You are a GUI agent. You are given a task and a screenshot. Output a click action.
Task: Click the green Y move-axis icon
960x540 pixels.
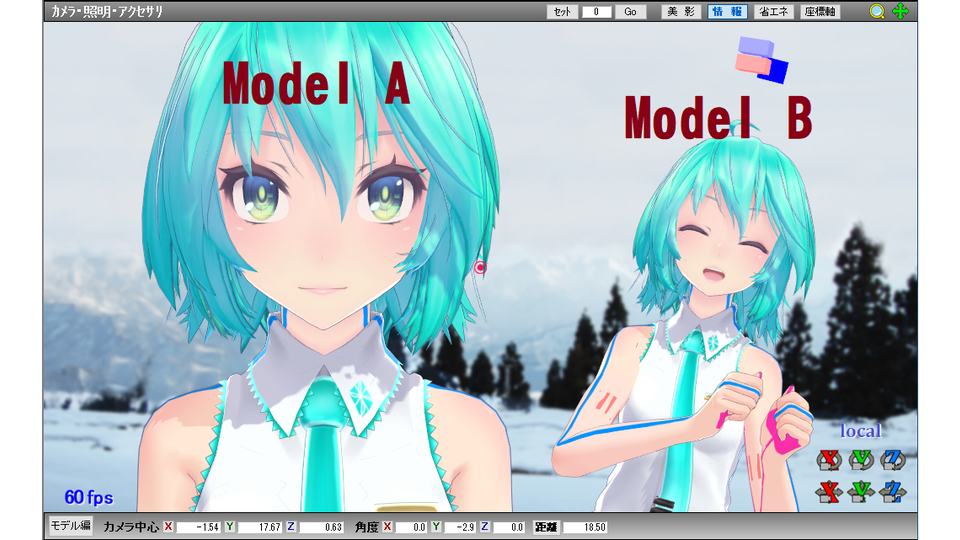[x=861, y=491]
